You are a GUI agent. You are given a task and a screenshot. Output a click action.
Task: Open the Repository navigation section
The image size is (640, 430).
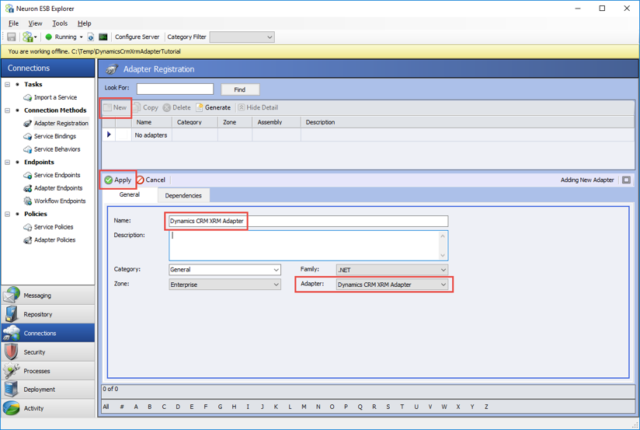(x=48, y=314)
